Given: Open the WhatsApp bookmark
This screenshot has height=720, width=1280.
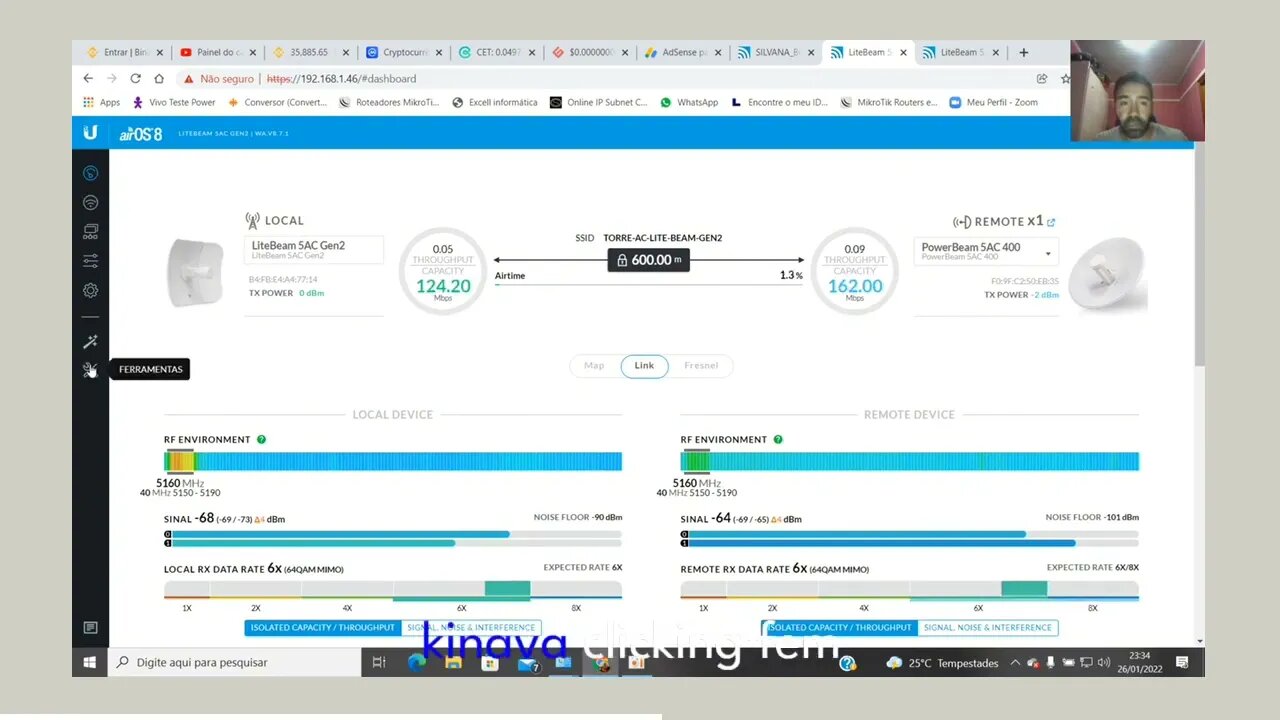Looking at the screenshot, I should coord(689,102).
